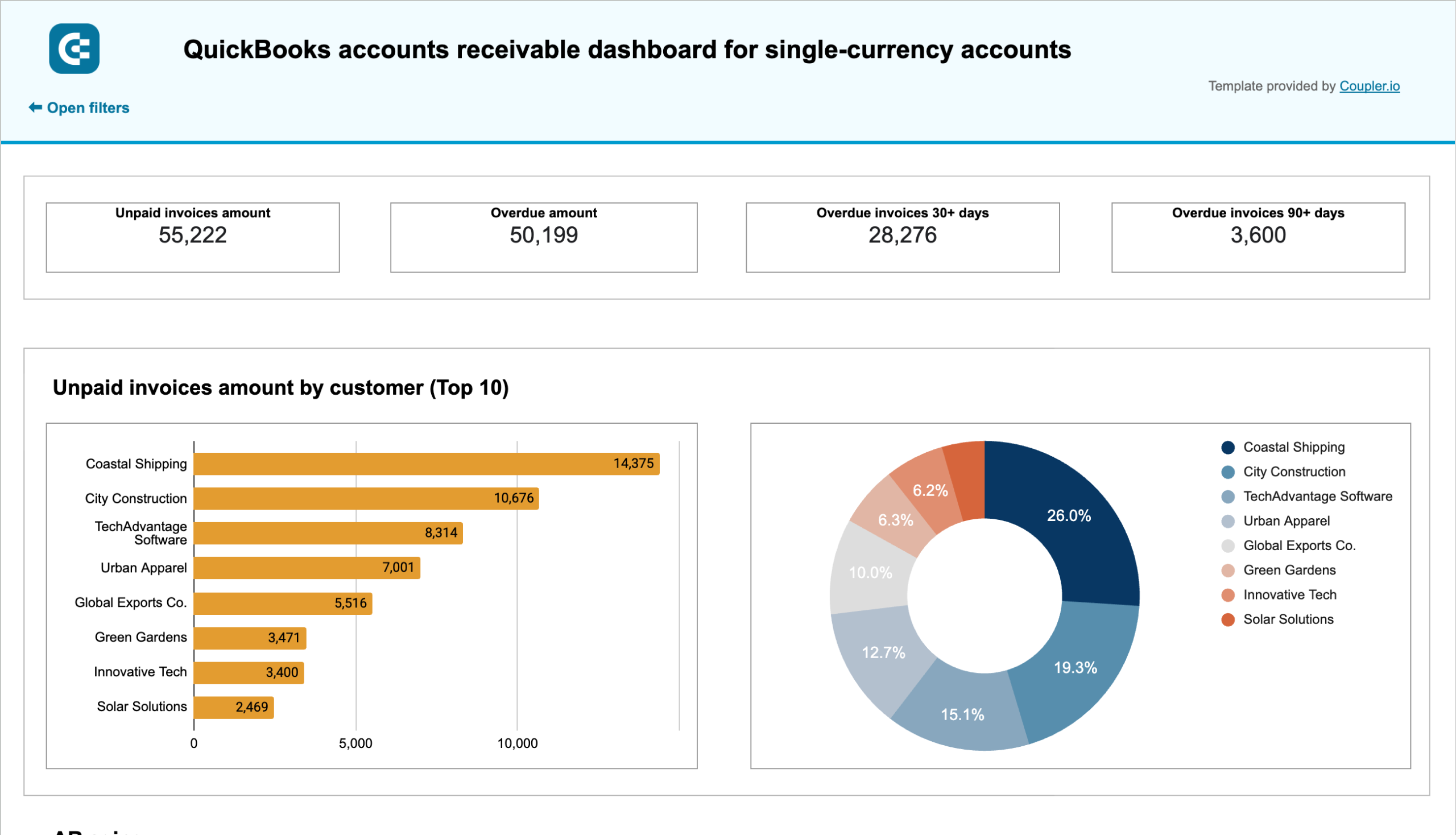Click the Solar Solutions legend color dot
The image size is (1456, 835).
1229,619
